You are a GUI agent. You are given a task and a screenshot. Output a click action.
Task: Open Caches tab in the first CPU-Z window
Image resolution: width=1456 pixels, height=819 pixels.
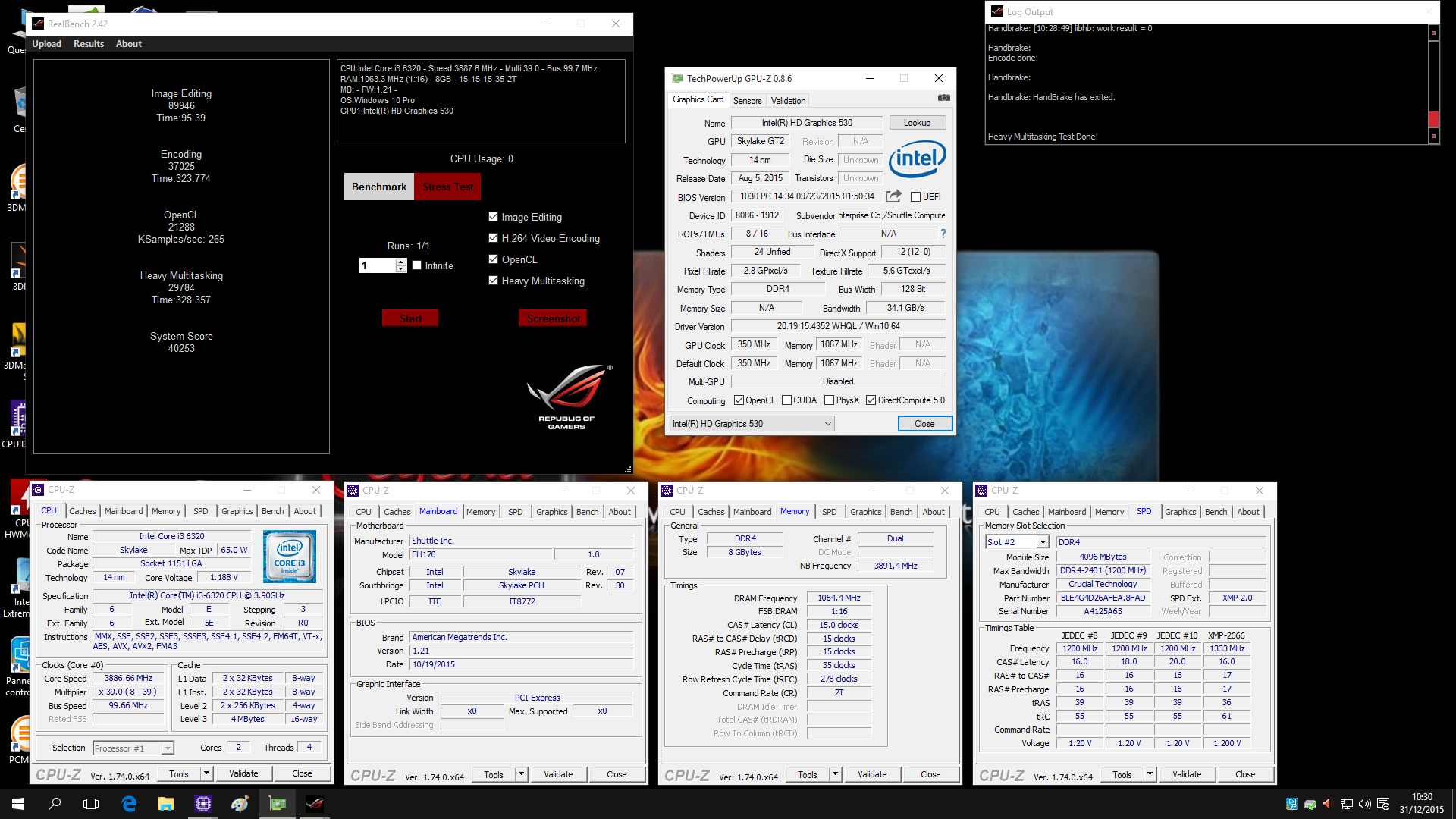coord(83,511)
